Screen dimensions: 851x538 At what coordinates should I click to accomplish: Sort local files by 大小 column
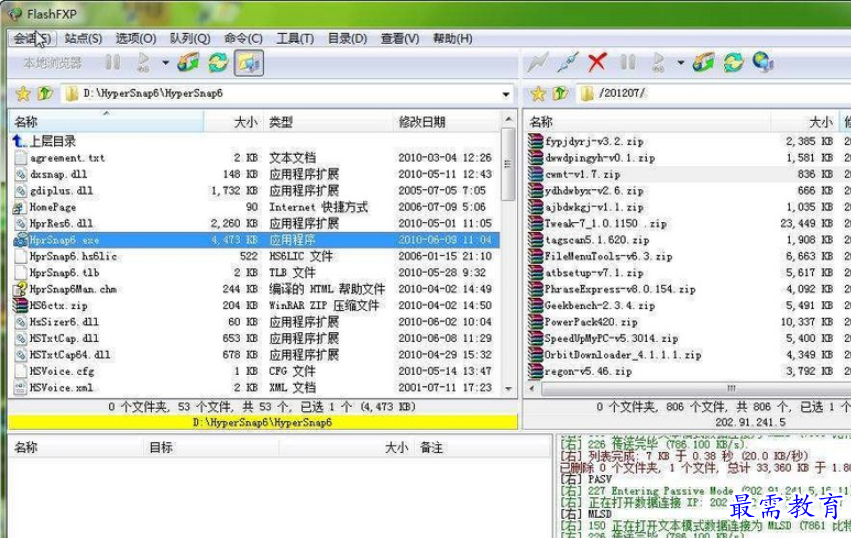234,122
